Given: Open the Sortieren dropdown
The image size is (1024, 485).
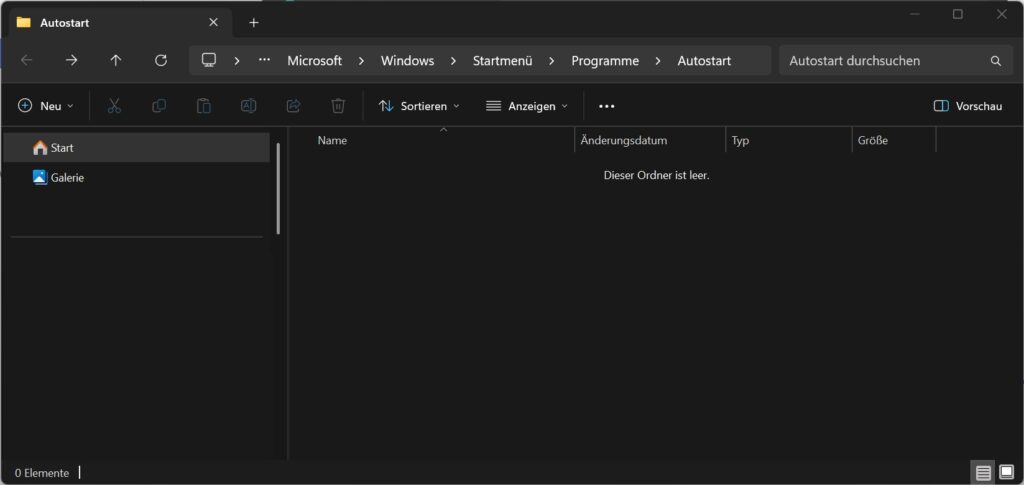Looking at the screenshot, I should coord(419,106).
